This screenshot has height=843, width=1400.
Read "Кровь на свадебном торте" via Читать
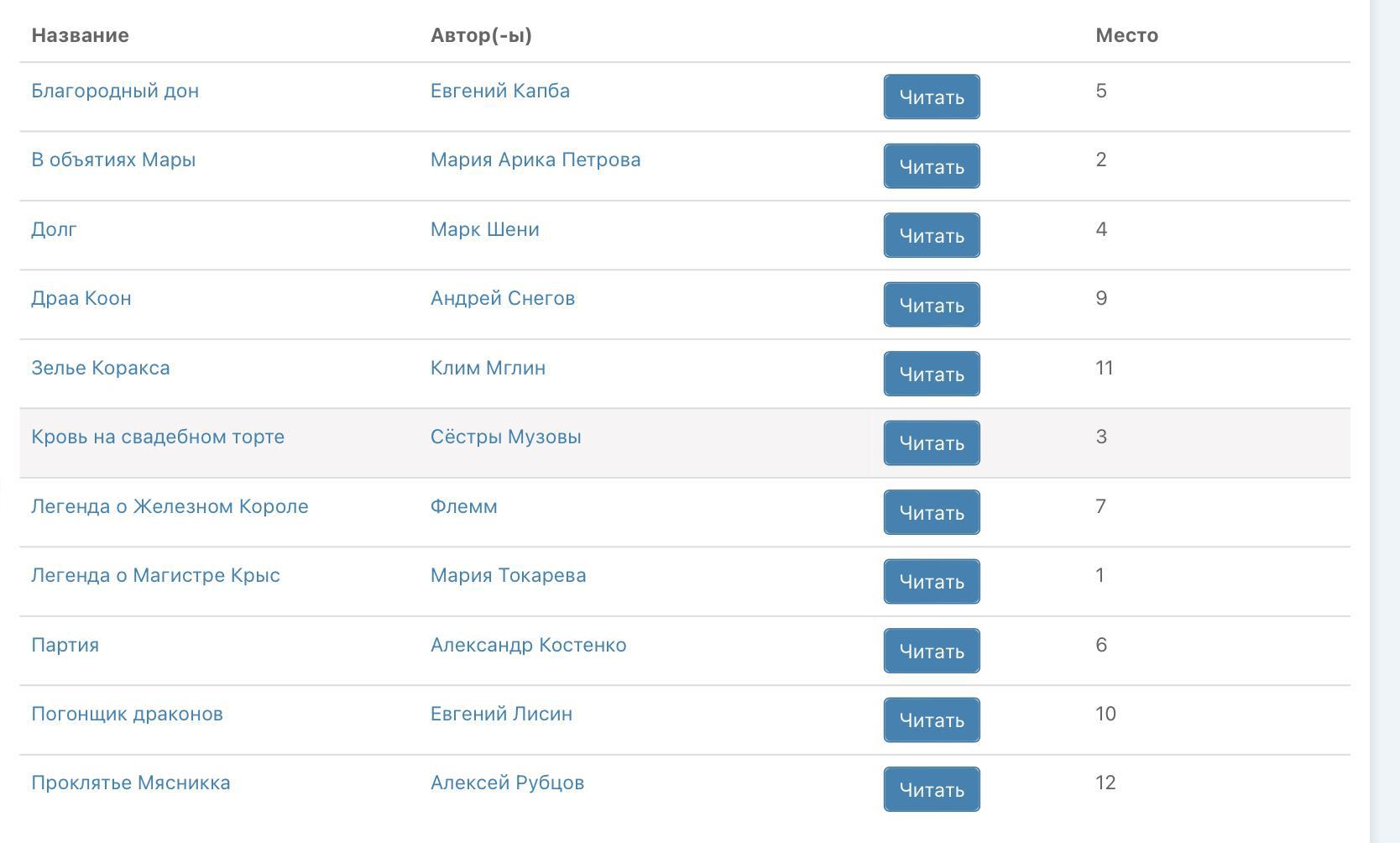coord(931,443)
